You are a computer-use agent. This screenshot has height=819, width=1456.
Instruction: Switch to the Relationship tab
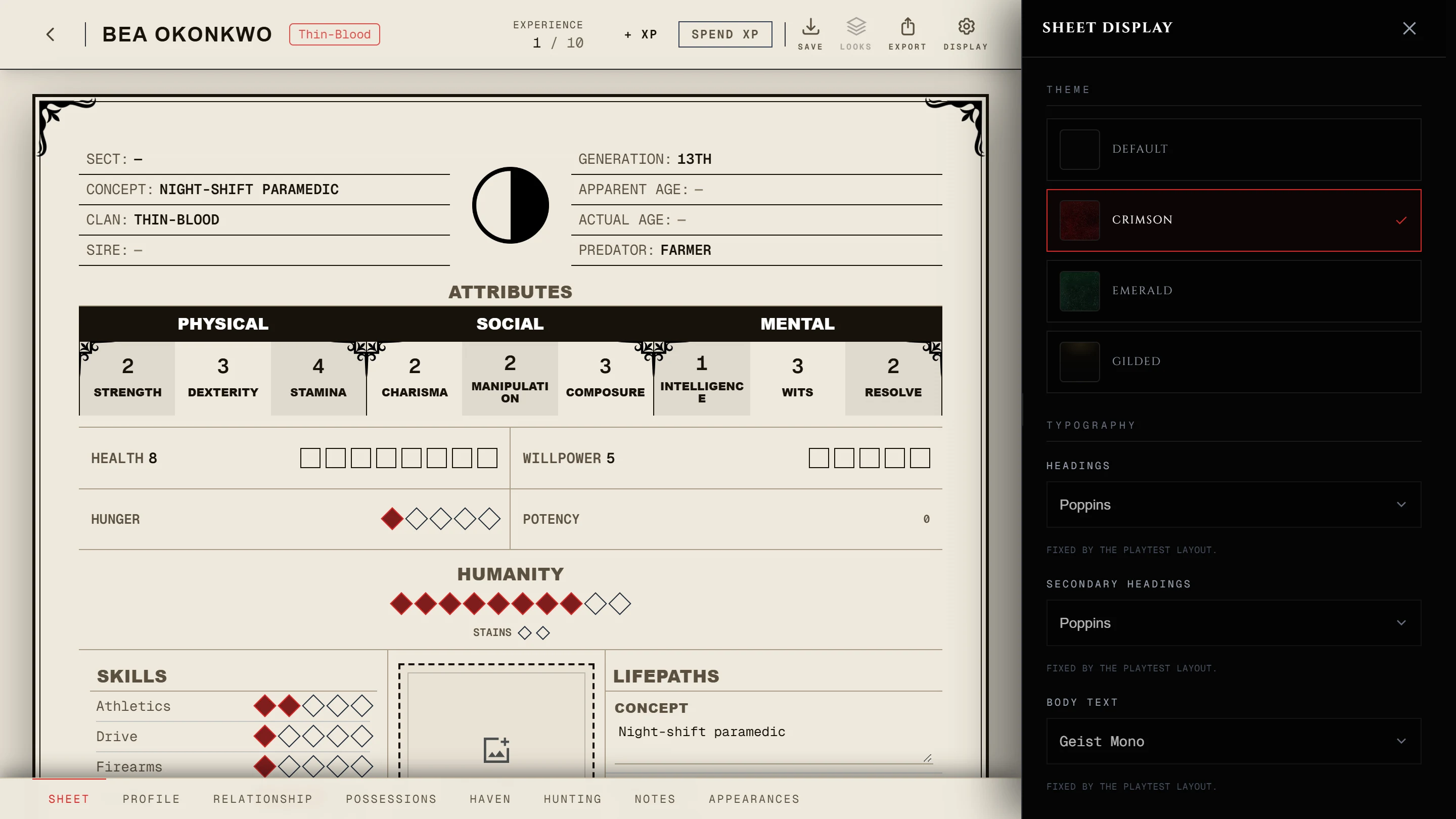(x=263, y=799)
